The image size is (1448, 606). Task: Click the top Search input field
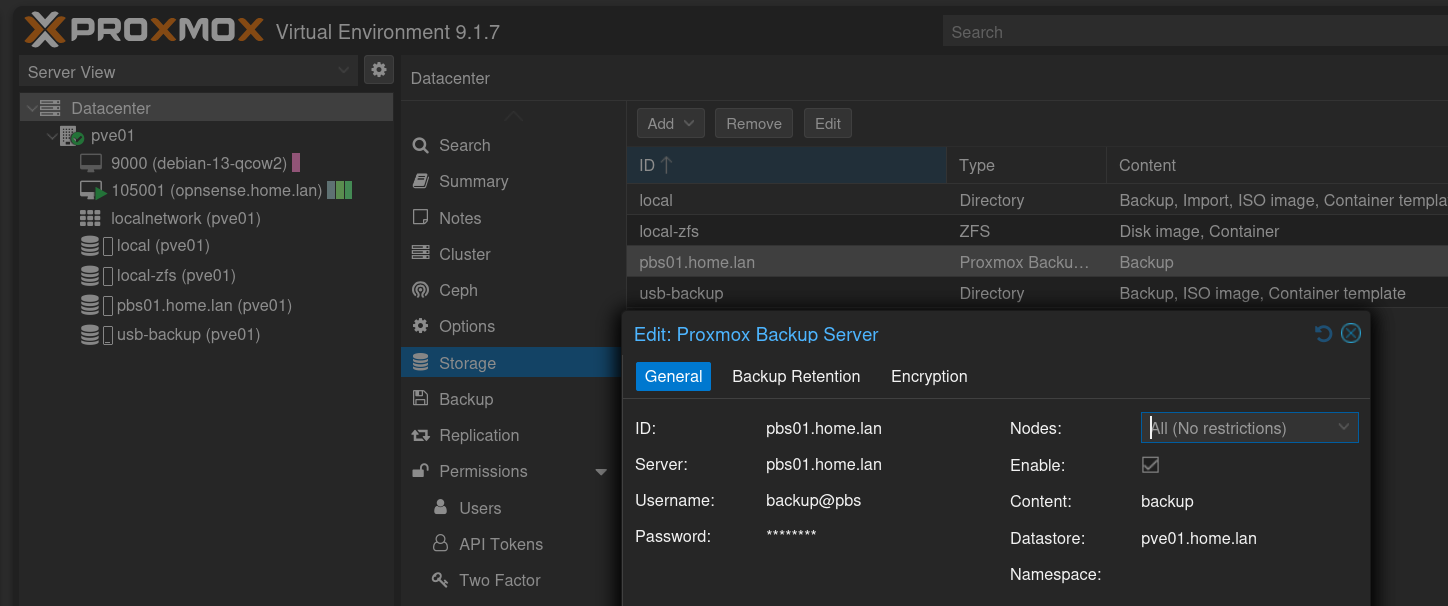coord(1190,32)
